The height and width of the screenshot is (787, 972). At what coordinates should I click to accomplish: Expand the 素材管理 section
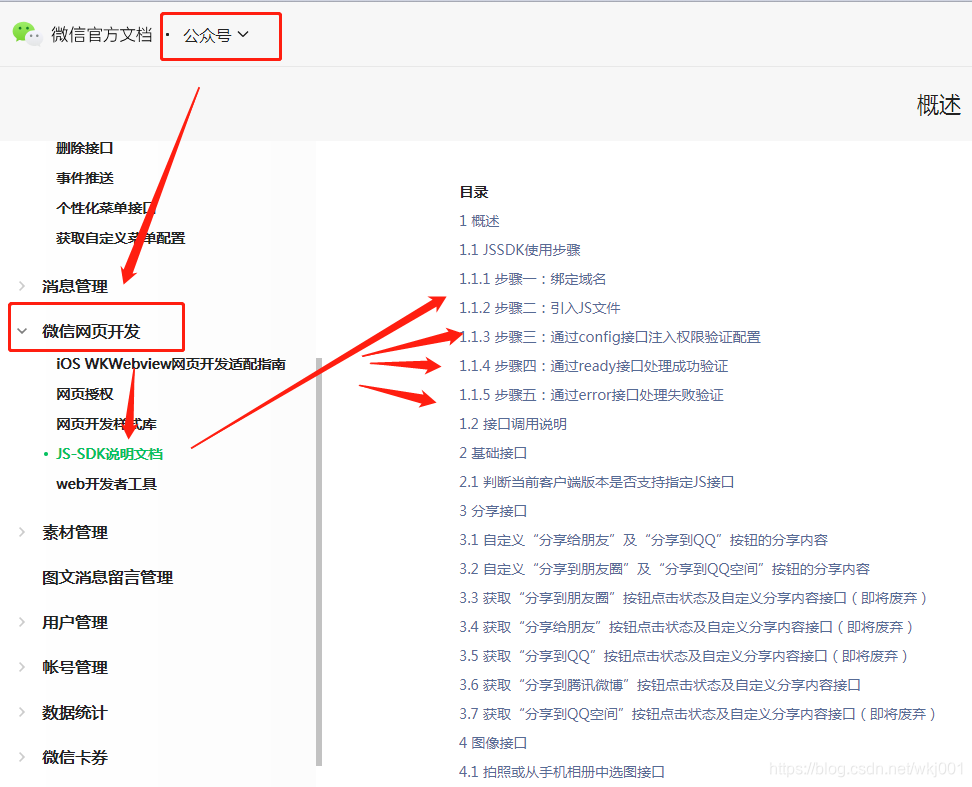pos(74,532)
